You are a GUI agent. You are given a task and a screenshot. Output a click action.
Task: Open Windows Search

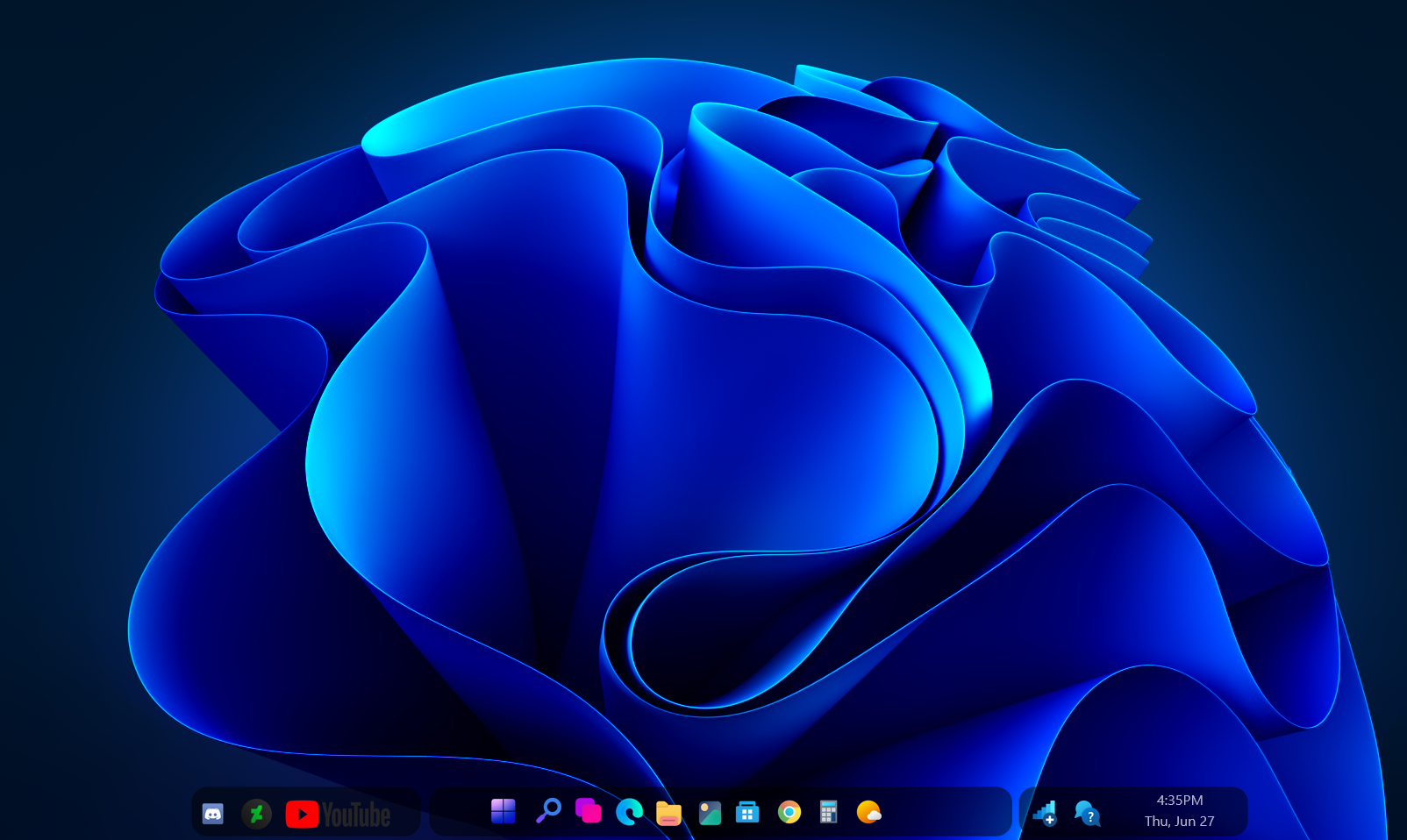coord(548,813)
